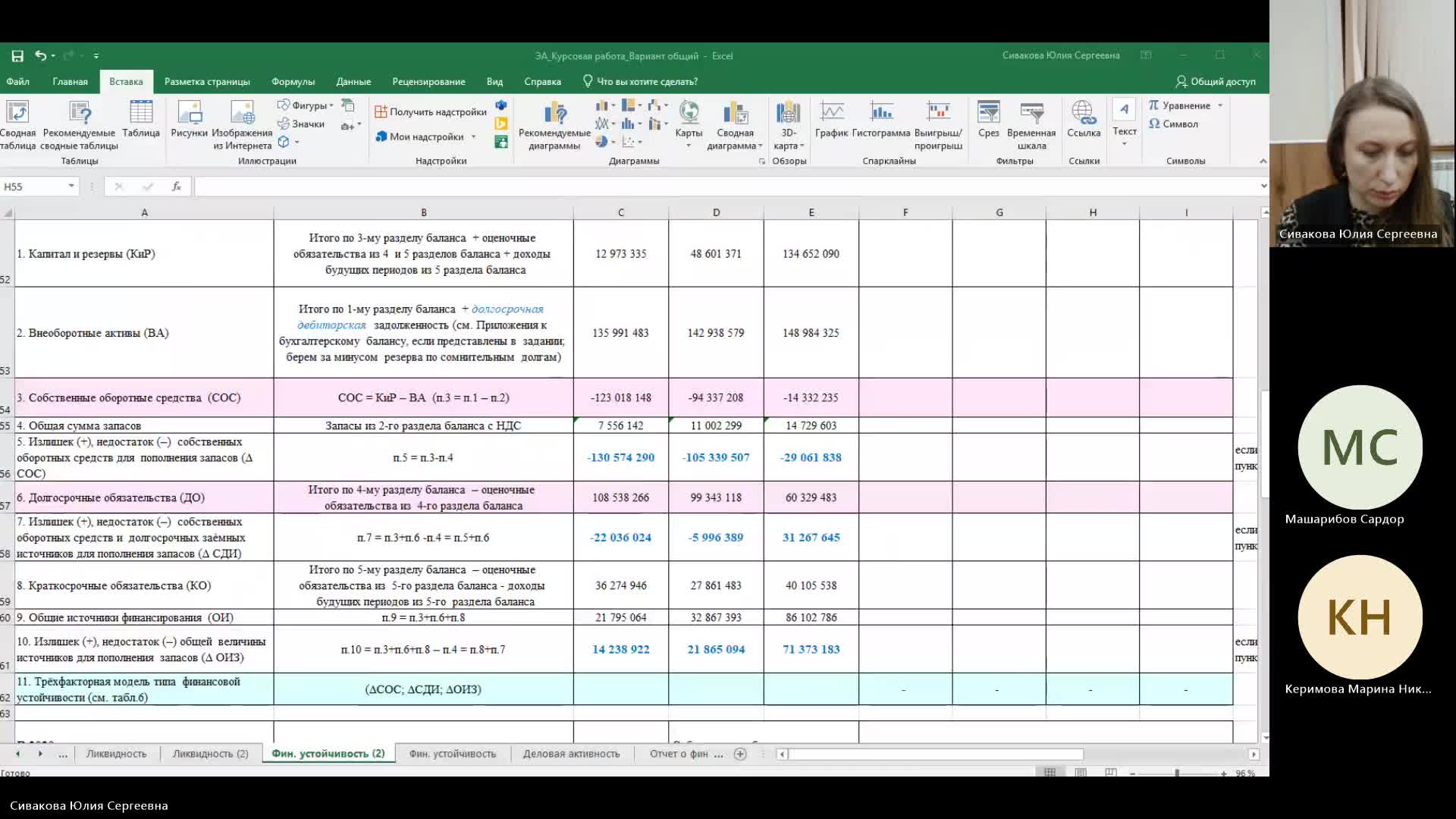
Task: Open the Name Box dropdown showing H55
Action: pyautogui.click(x=71, y=186)
